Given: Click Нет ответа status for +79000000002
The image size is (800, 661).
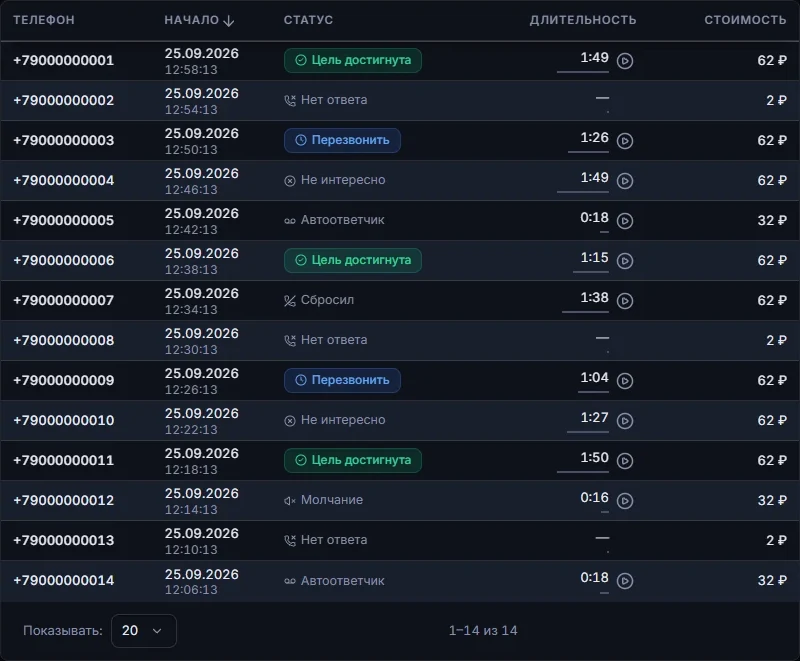Looking at the screenshot, I should pyautogui.click(x=326, y=100).
